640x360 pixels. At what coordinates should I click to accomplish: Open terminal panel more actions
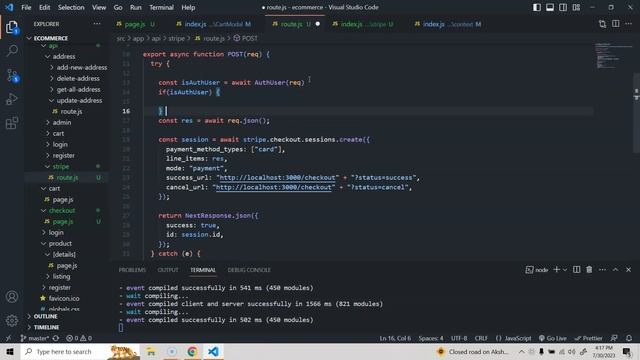pos(602,270)
